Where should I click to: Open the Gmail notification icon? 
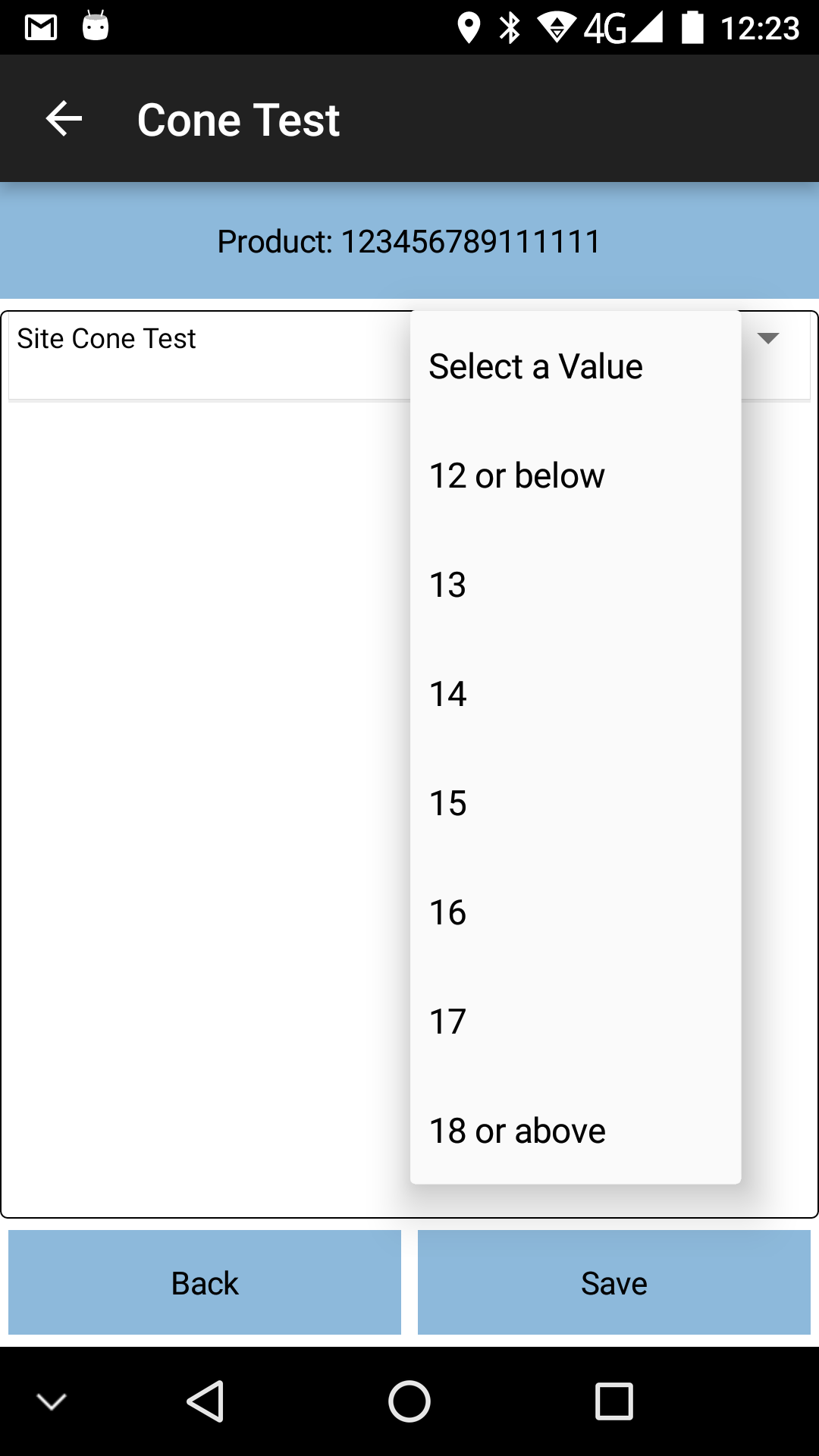(41, 28)
